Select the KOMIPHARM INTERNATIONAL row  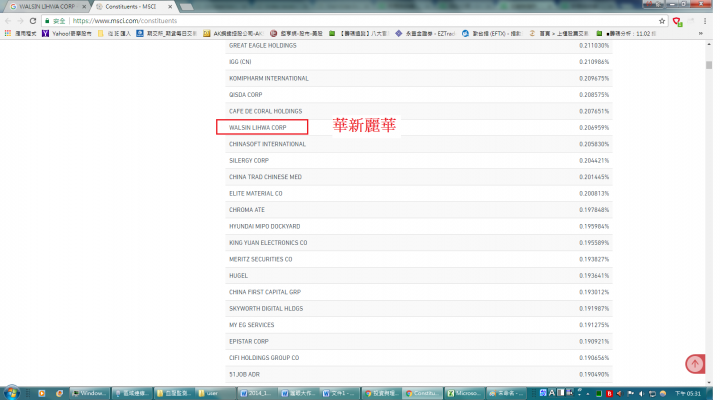[x=419, y=78]
